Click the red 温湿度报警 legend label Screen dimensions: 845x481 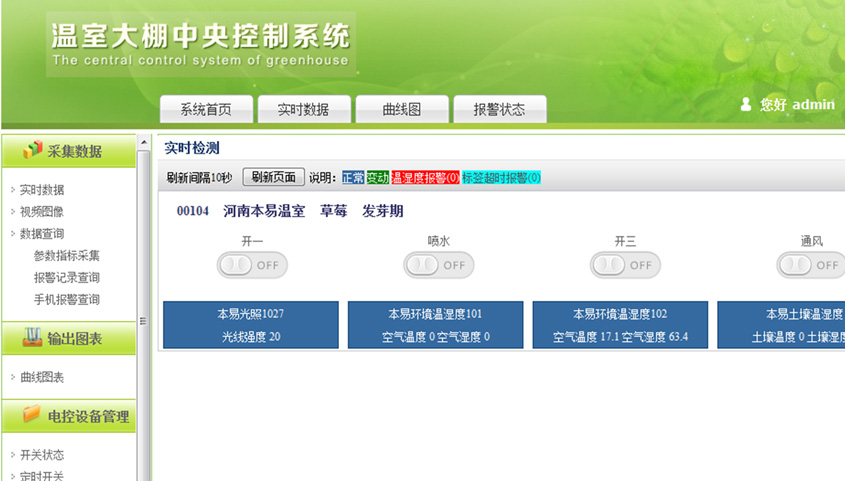coord(425,177)
